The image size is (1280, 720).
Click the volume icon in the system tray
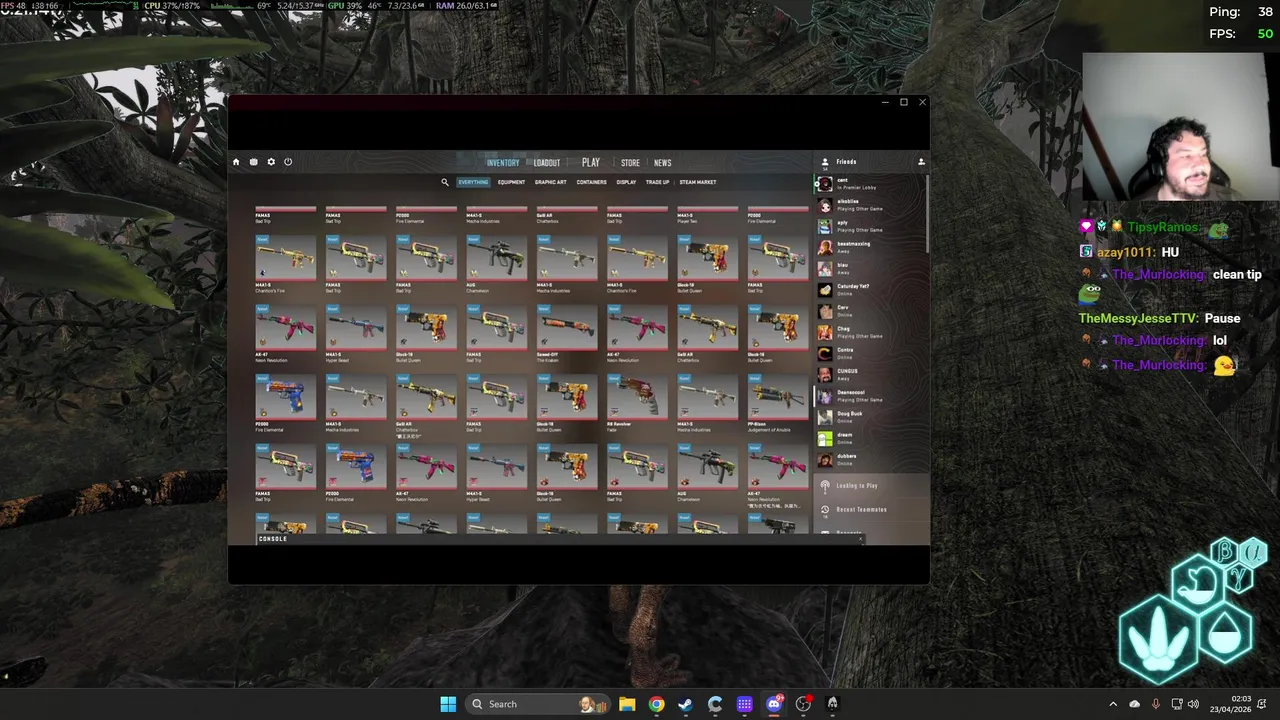(1193, 704)
